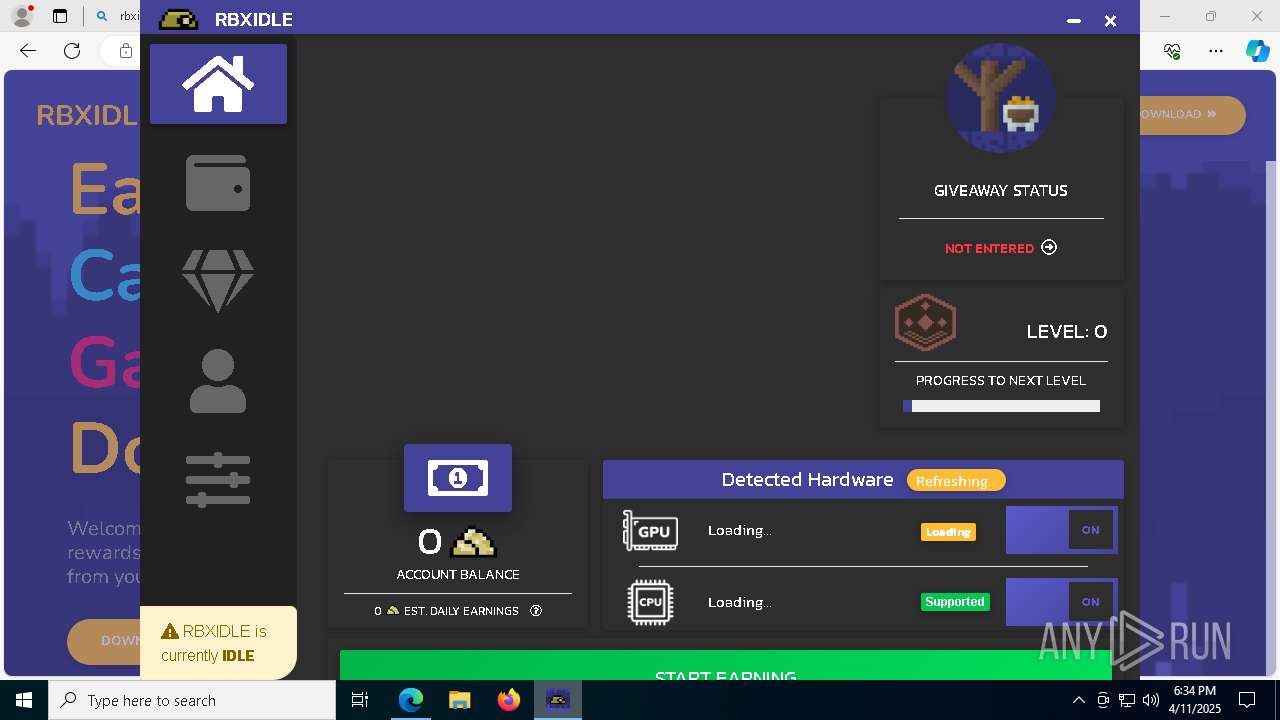Open the volume control in system tray
The width and height of the screenshot is (1280, 720).
coord(1151,700)
